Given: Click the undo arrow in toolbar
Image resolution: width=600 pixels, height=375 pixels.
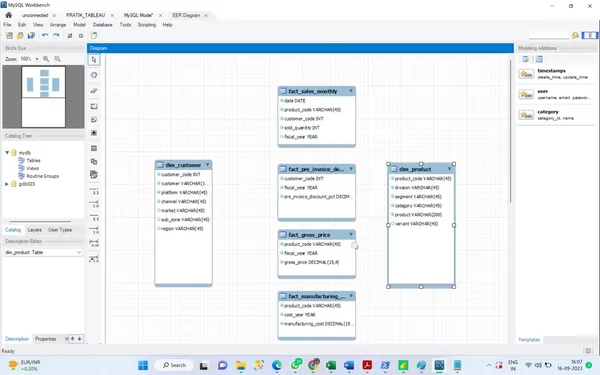Looking at the screenshot, I should [x=45, y=36].
